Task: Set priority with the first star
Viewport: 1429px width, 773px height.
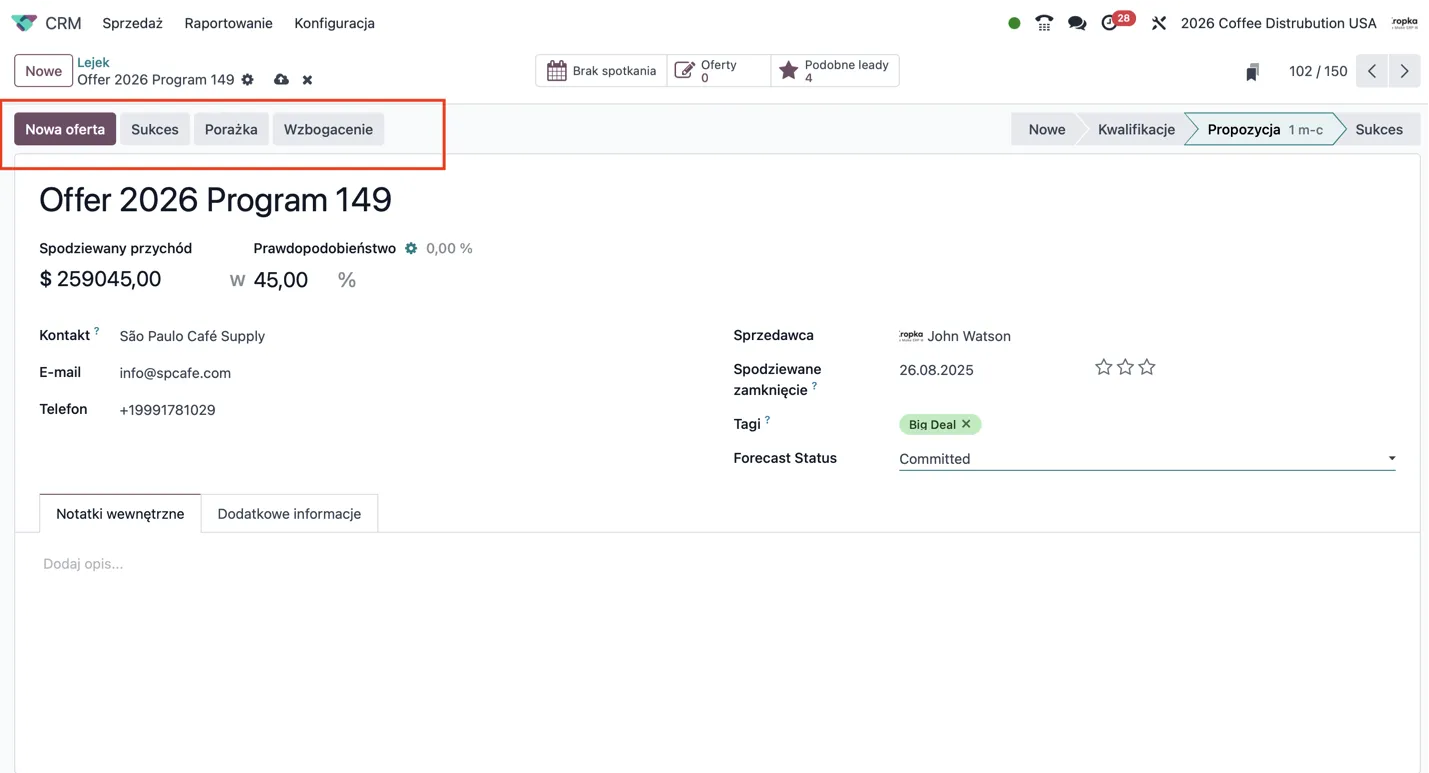Action: point(1103,367)
